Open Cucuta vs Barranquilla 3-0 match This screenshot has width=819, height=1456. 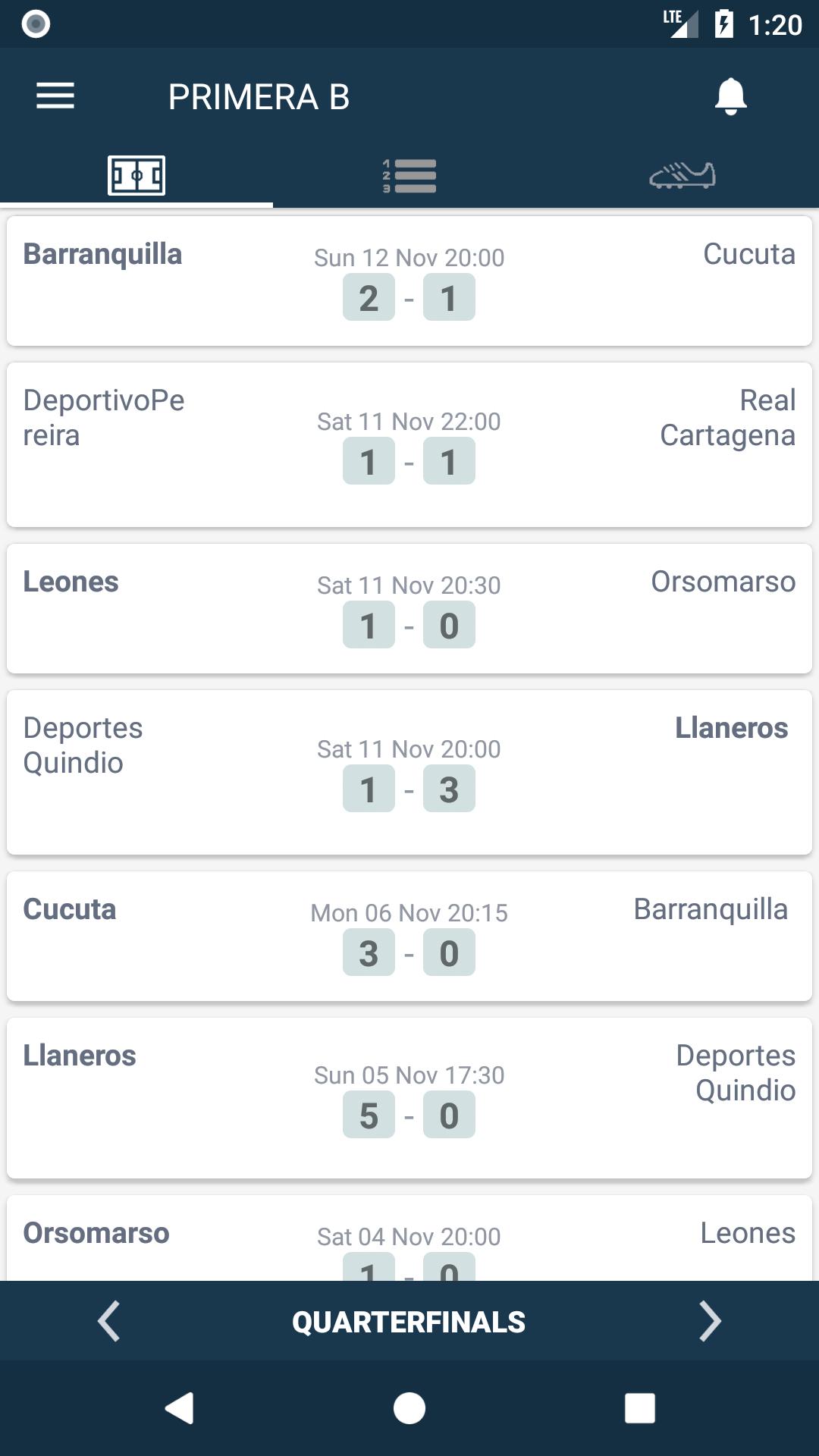point(409,937)
